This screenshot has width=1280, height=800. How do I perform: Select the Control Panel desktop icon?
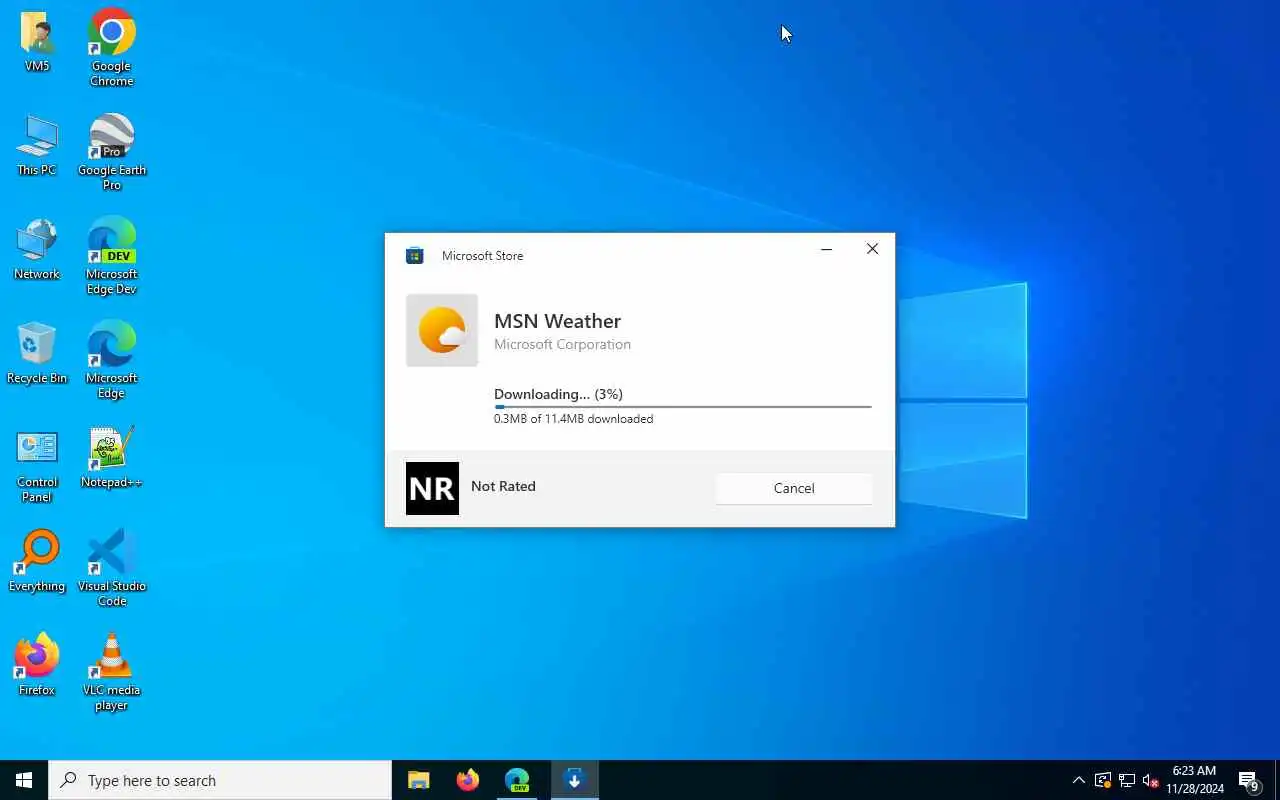[37, 466]
